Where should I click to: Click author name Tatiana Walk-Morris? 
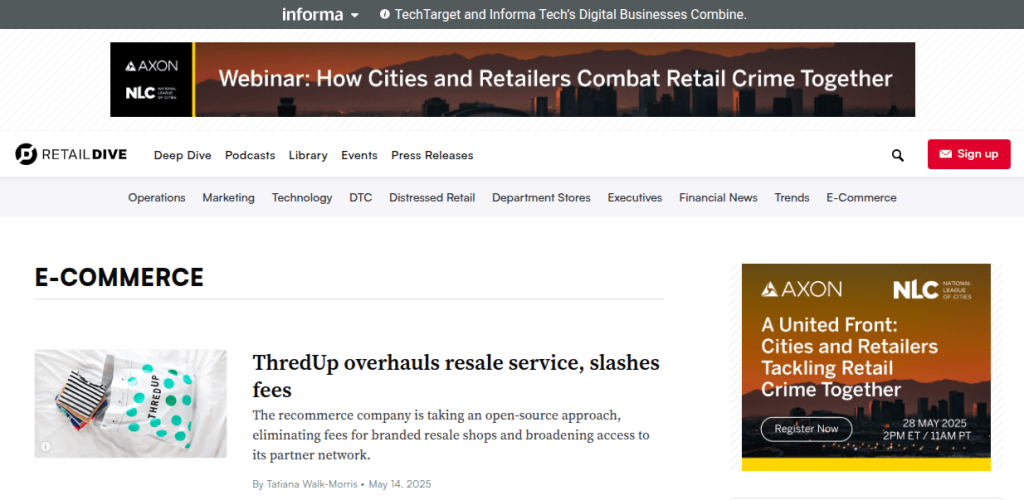[x=312, y=484]
